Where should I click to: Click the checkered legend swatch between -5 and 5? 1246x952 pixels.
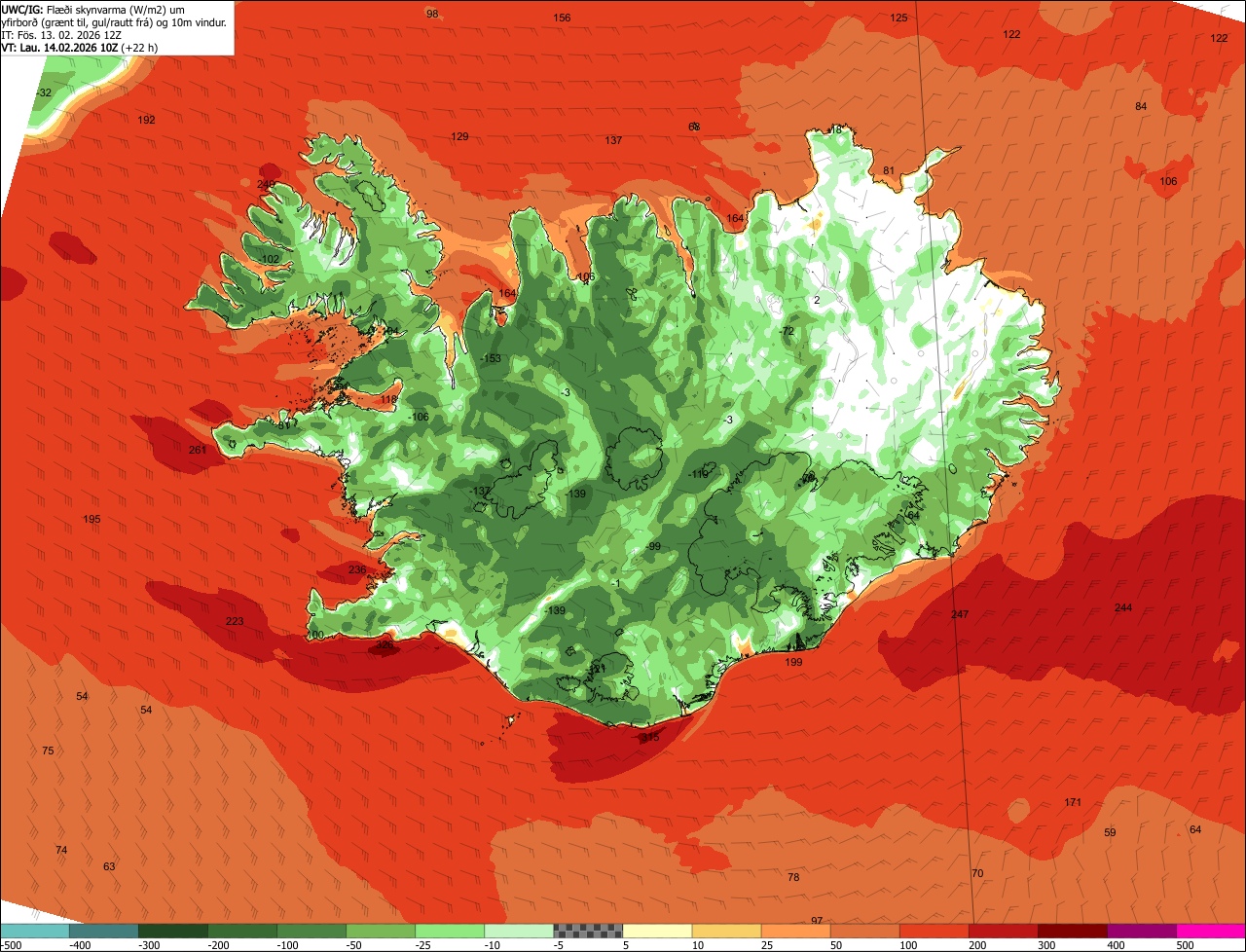point(588,931)
